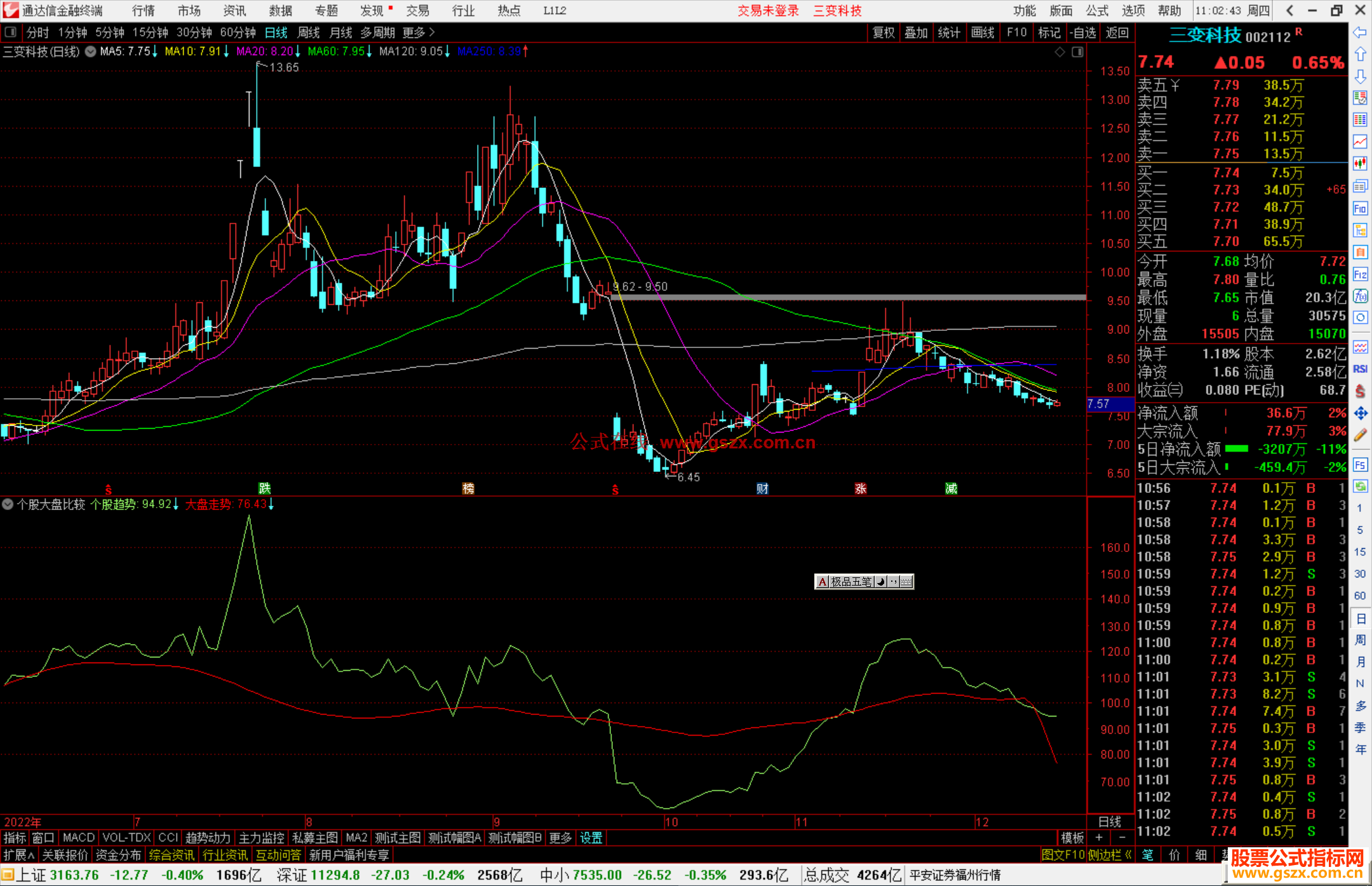This screenshot has height=886, width=1372.
Task: Toggle the indicator settings circle next to 个股大盘比较
Action: pos(8,504)
